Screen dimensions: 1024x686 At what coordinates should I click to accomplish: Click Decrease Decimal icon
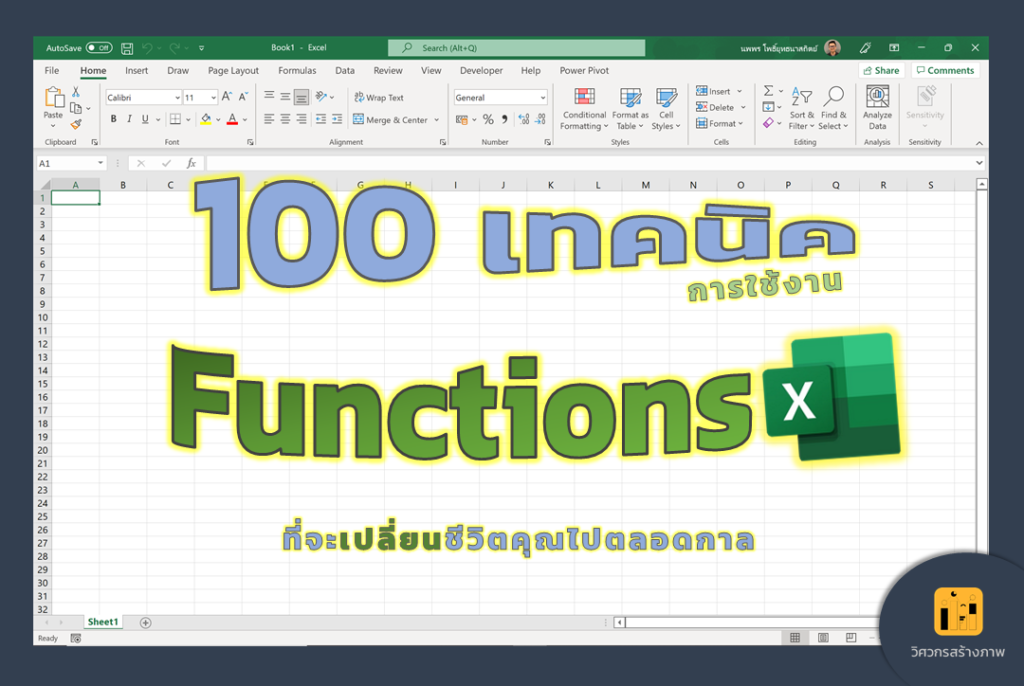(540, 119)
